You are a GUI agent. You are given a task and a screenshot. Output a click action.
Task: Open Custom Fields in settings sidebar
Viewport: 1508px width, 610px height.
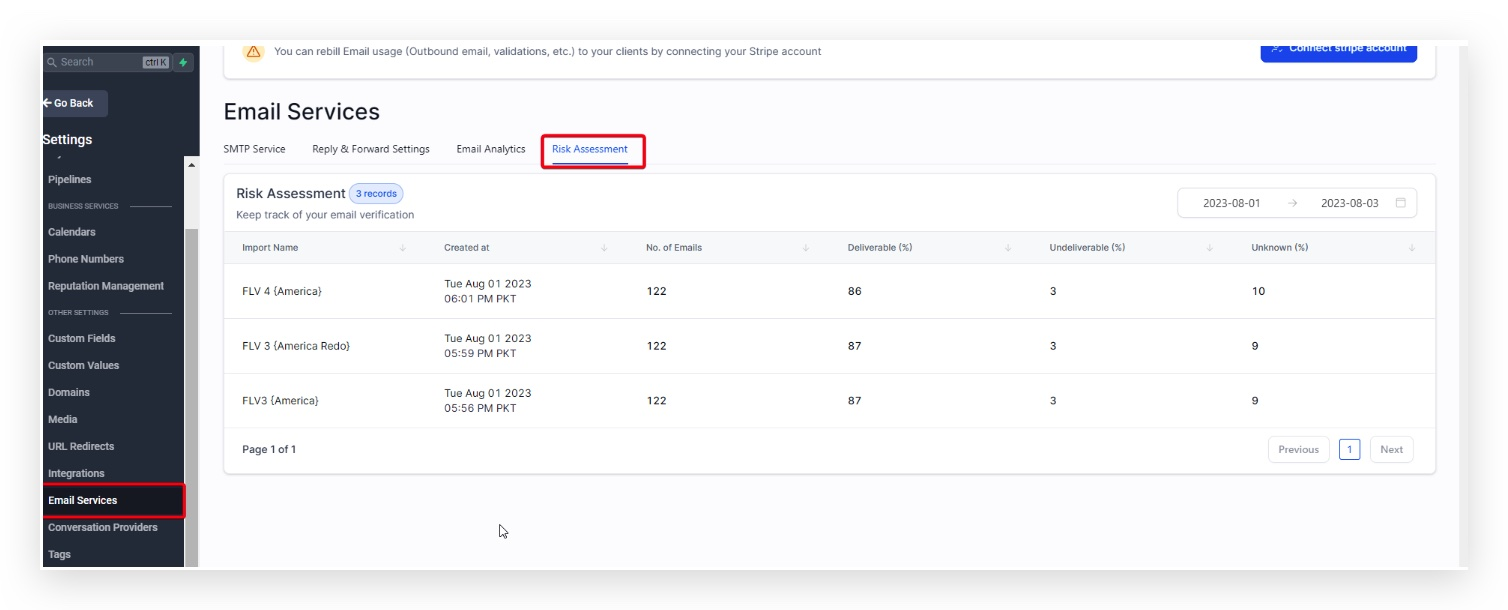click(x=82, y=338)
